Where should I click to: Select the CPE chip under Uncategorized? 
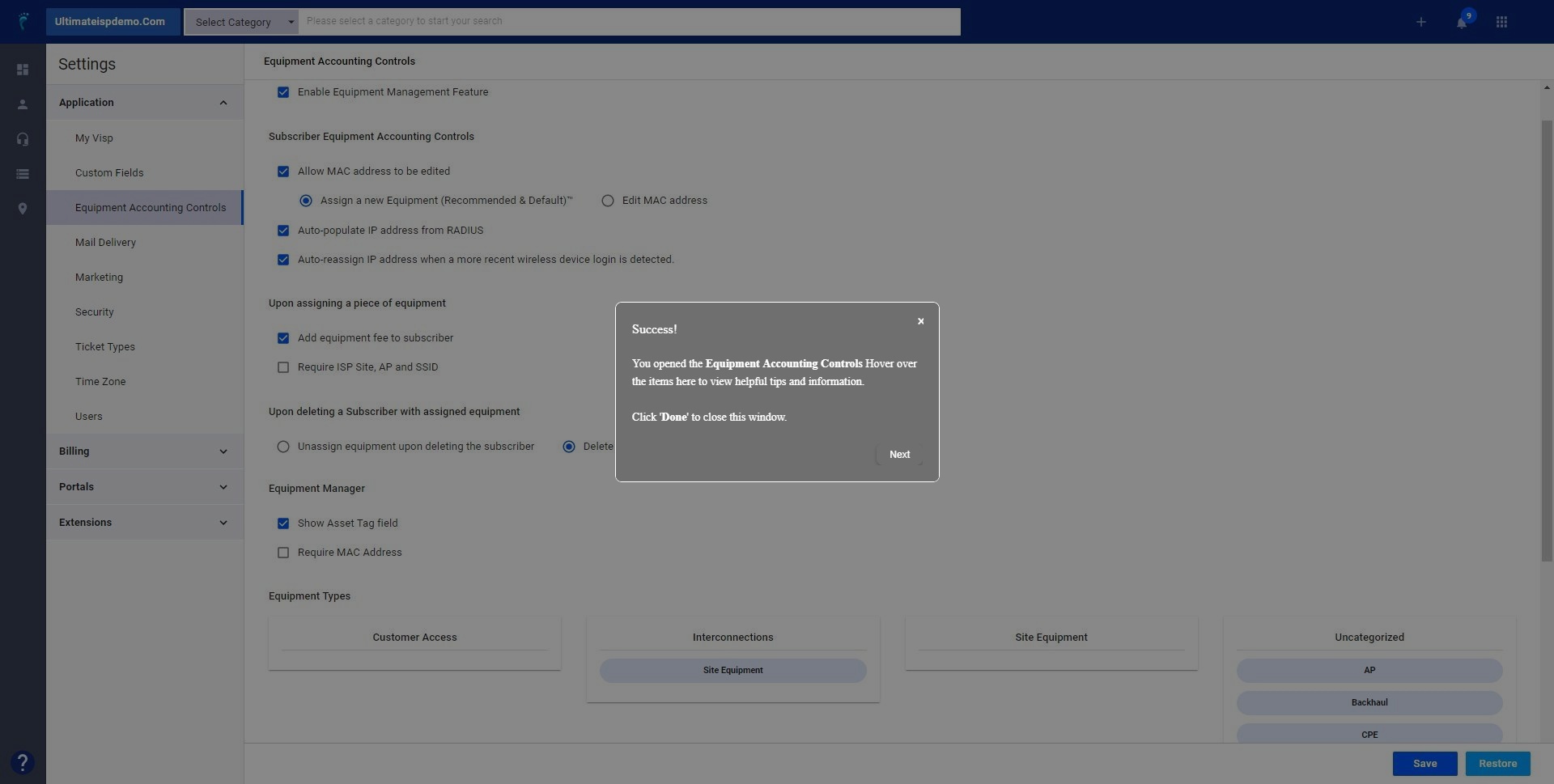pos(1369,734)
